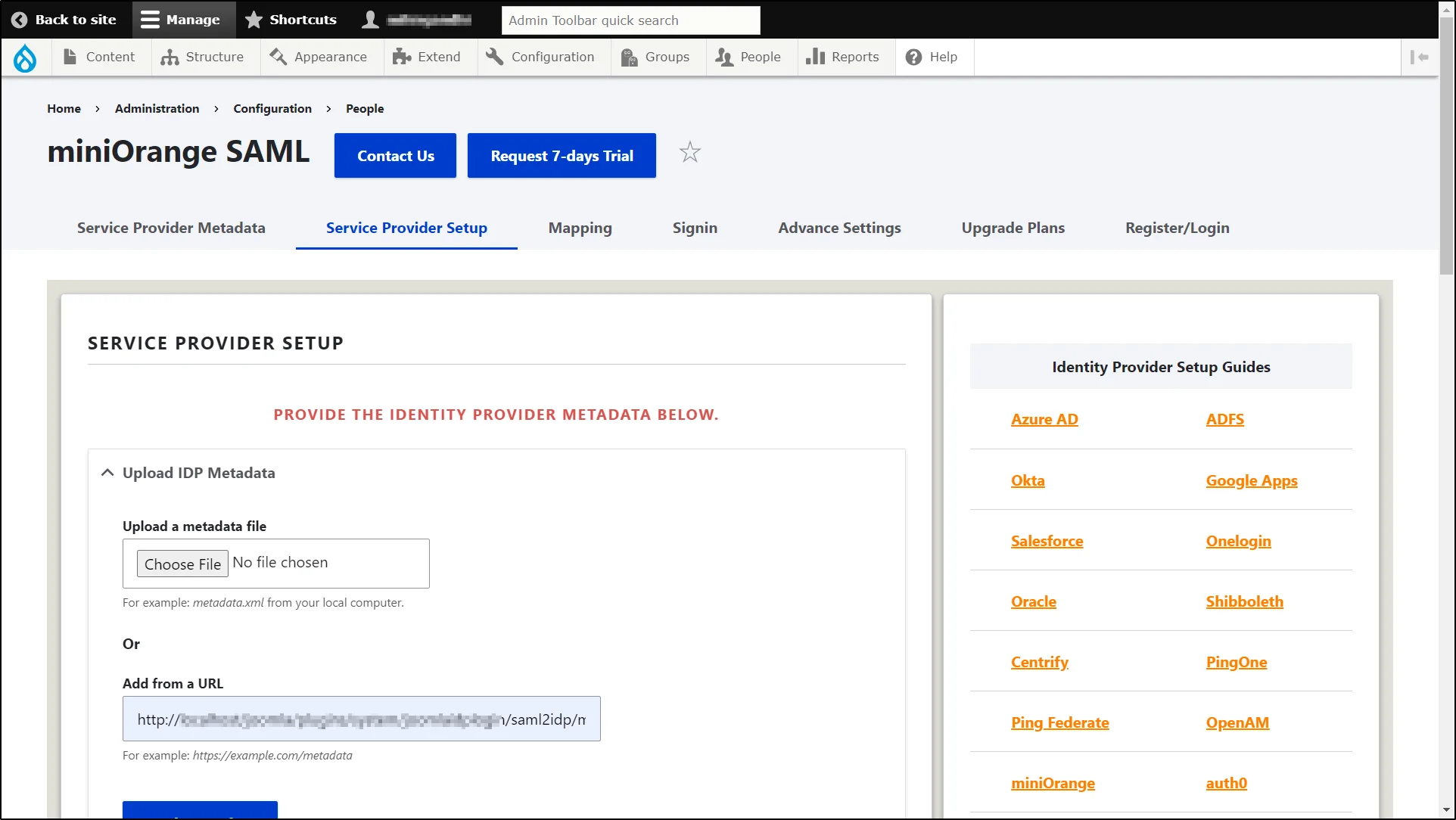Click the Okta setup guide link
The width and height of the screenshot is (1456, 820).
1028,480
